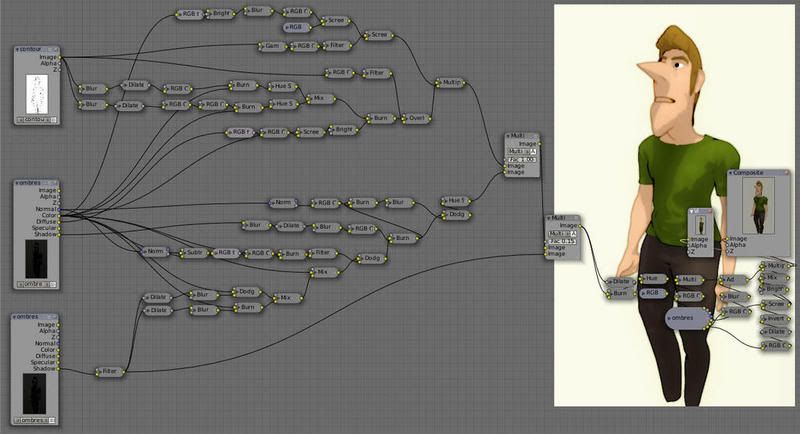The height and width of the screenshot is (434, 800).
Task: Click the upper ombres node Specular socket
Action: point(59,228)
